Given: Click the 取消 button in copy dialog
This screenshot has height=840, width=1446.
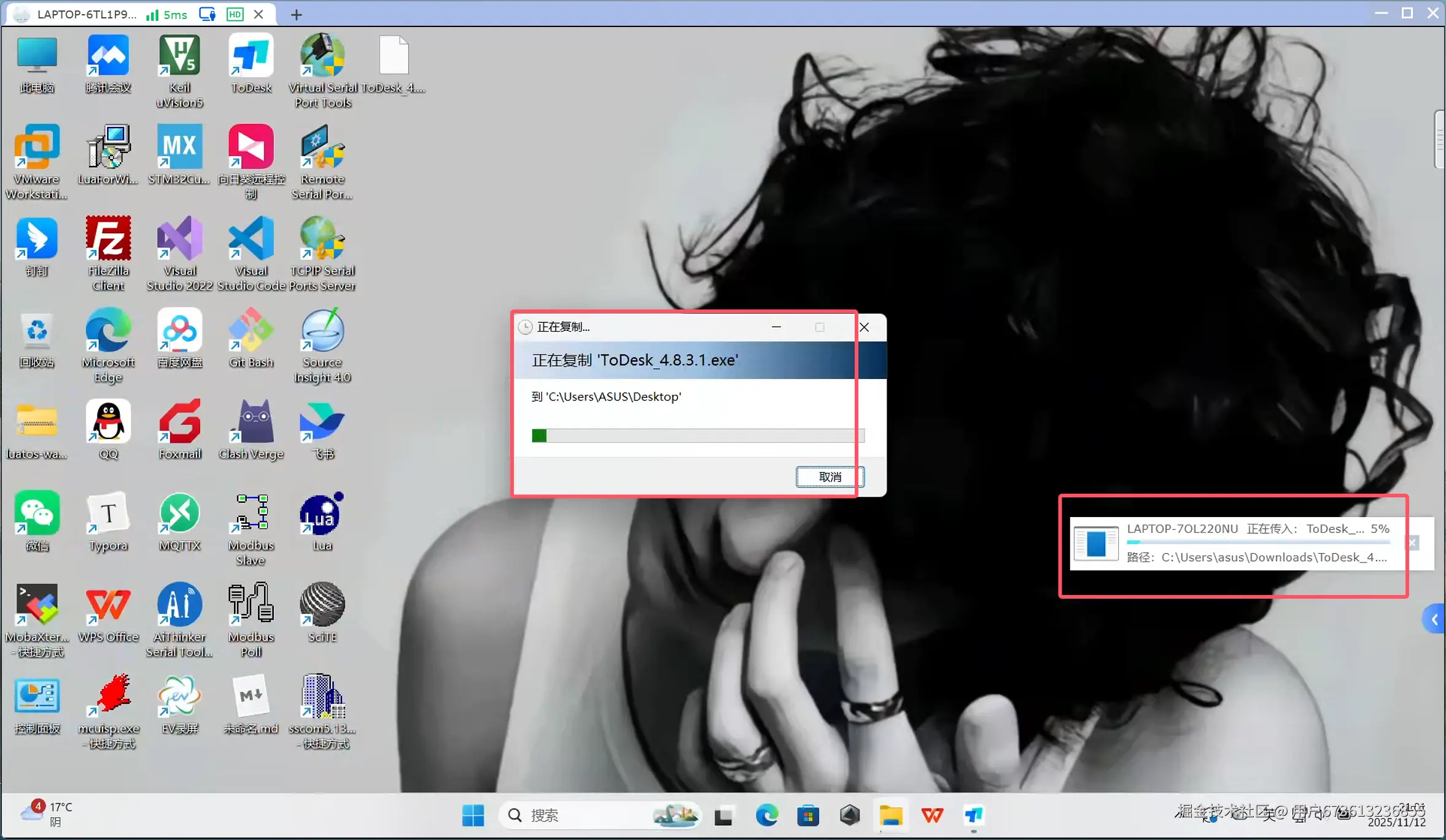Looking at the screenshot, I should [830, 477].
